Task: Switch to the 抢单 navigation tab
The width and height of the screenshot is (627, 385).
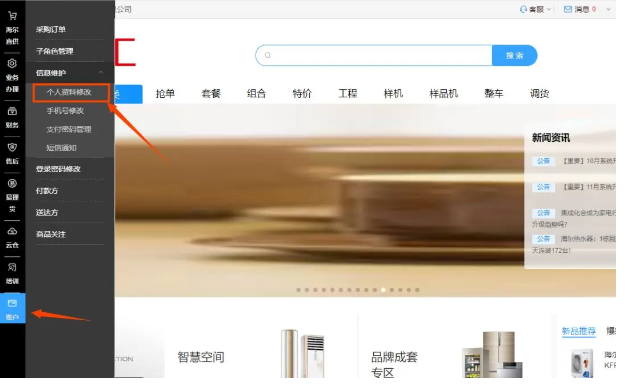Action: coord(165,94)
